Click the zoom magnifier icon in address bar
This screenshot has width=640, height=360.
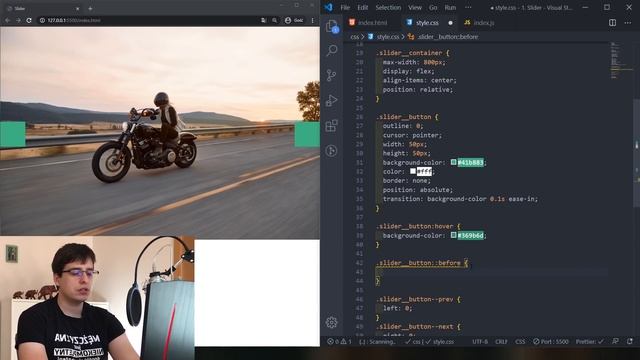pyautogui.click(x=275, y=20)
